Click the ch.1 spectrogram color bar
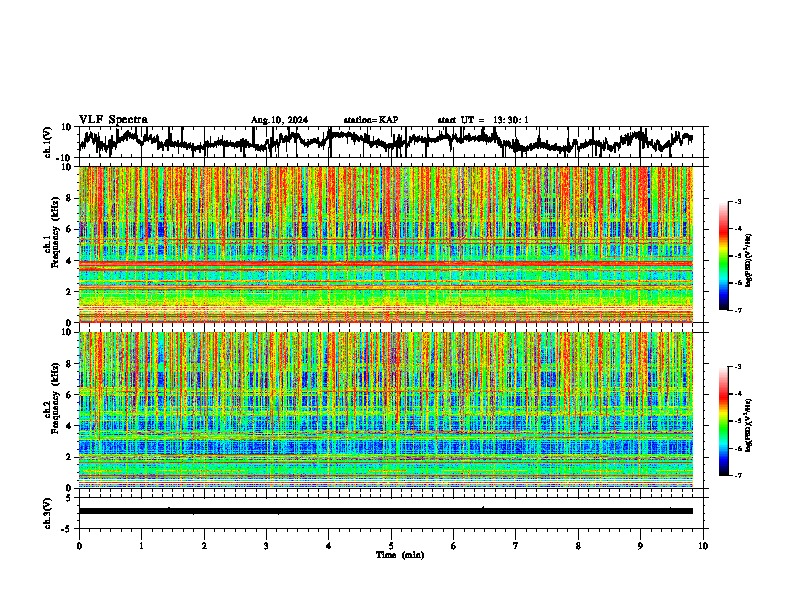The image size is (792, 612). click(x=723, y=256)
